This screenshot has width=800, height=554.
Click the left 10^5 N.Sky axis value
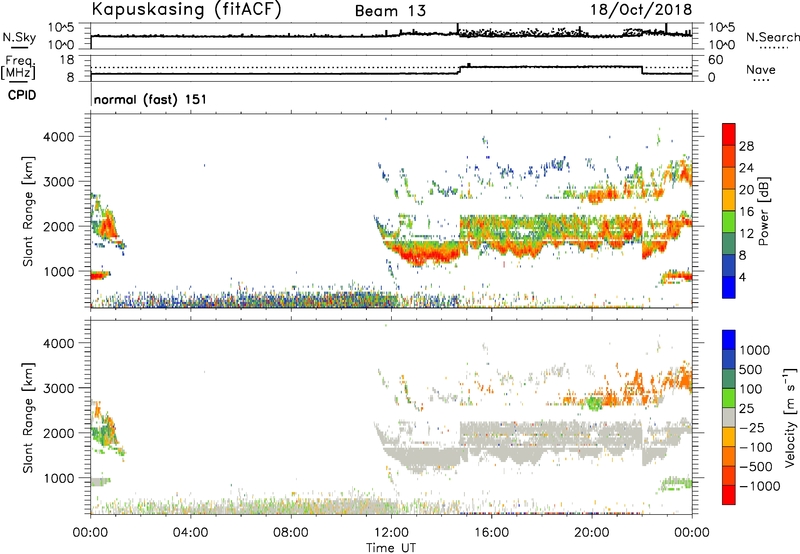[x=61, y=27]
